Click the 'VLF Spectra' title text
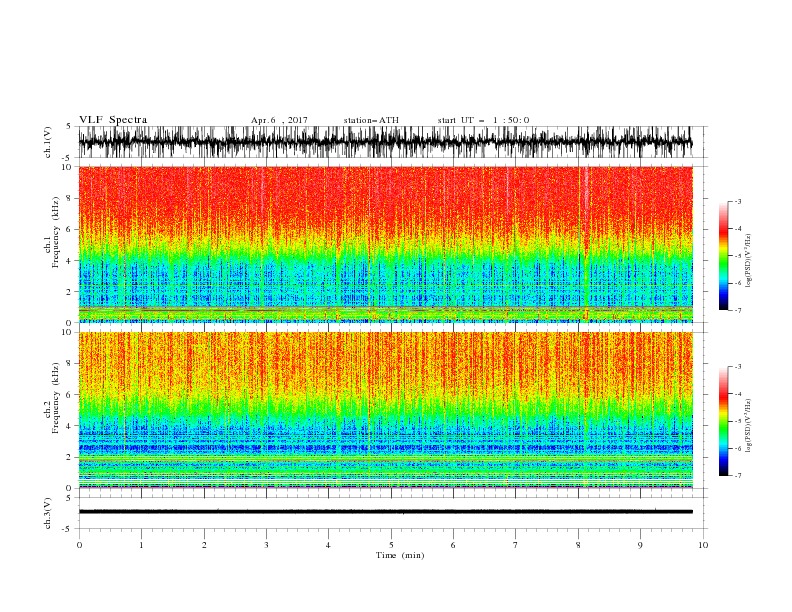Viewport: 792px width, 612px height. (113, 120)
